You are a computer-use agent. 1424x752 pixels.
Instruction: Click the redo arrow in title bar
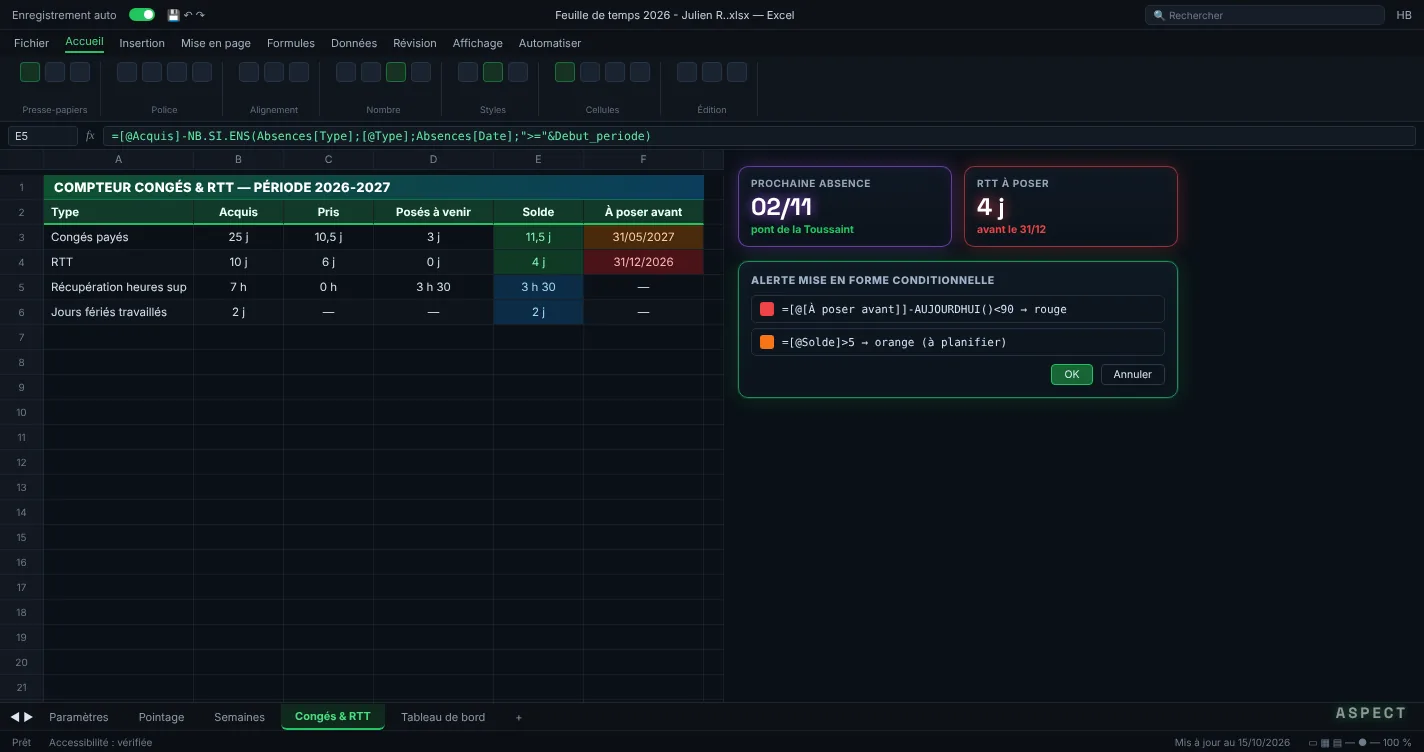[200, 15]
